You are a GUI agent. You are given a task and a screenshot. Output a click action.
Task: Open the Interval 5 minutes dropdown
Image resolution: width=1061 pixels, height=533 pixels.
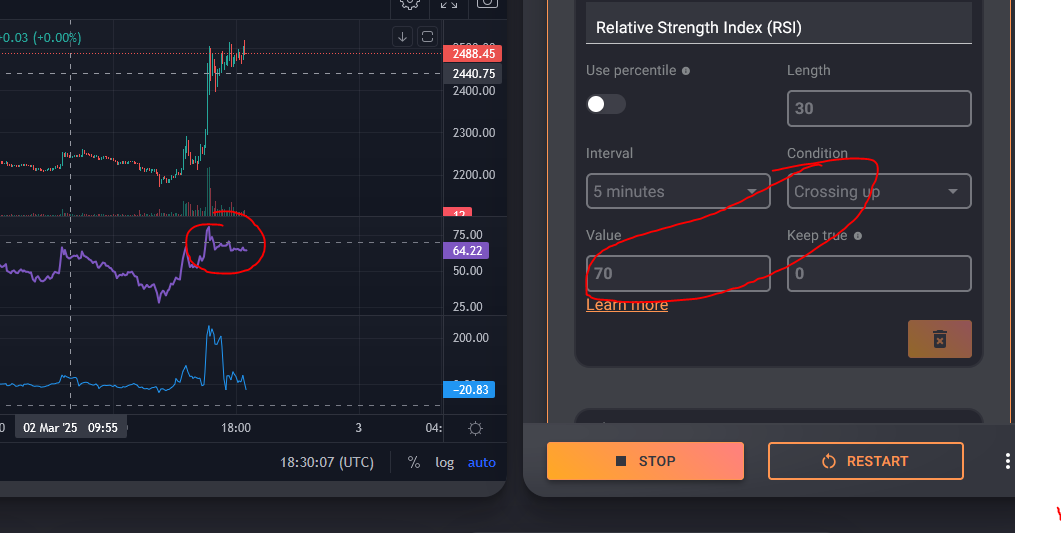click(x=678, y=191)
